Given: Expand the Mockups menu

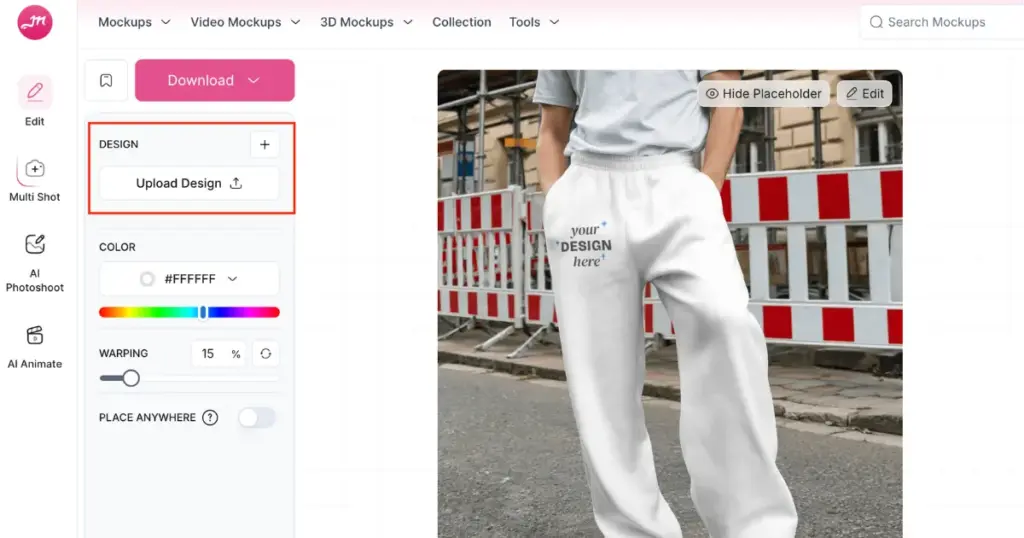Looking at the screenshot, I should click(134, 22).
